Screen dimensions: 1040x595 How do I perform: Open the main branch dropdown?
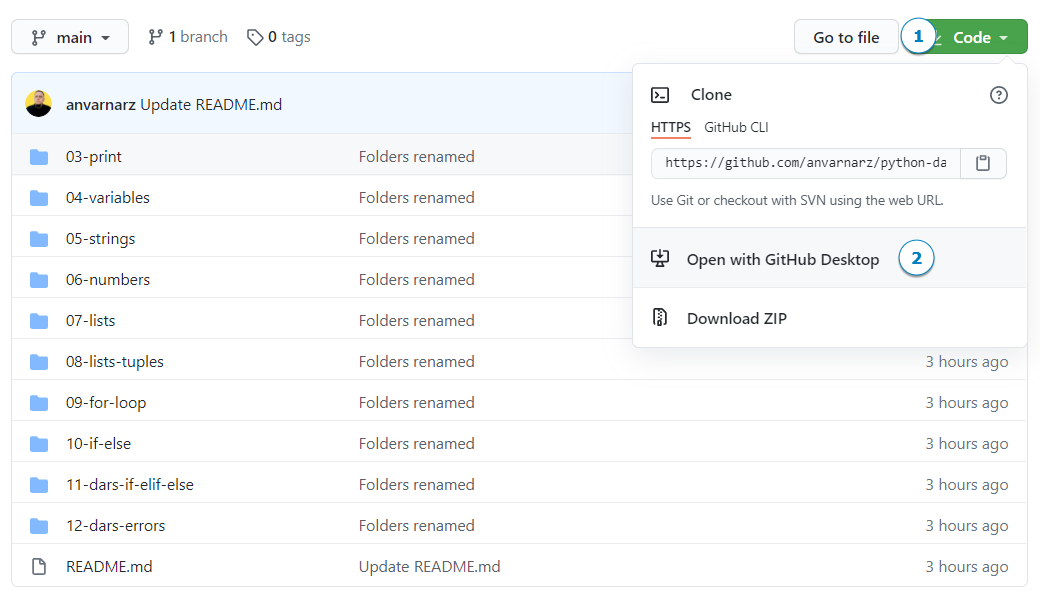70,37
